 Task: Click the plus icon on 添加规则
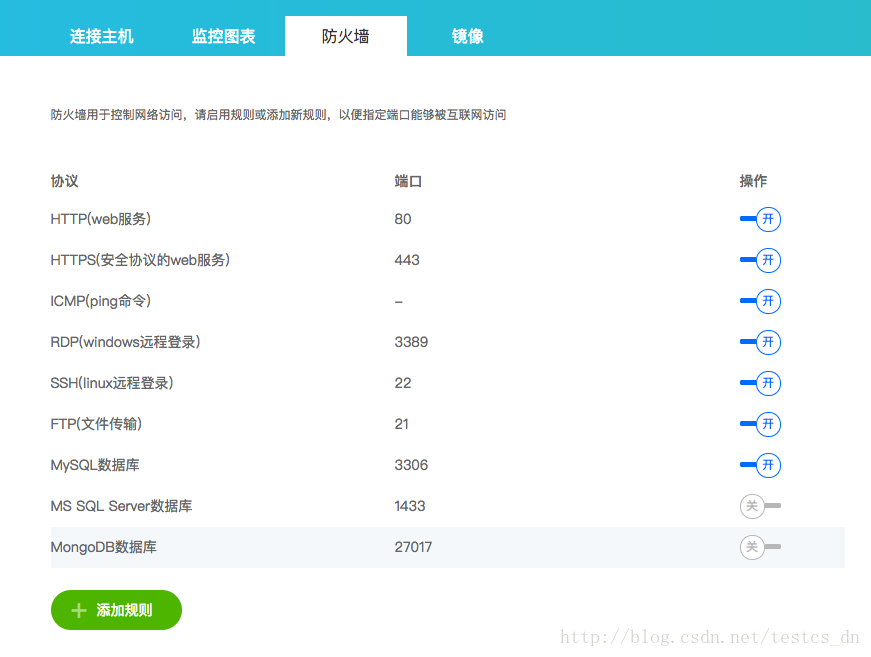(79, 610)
